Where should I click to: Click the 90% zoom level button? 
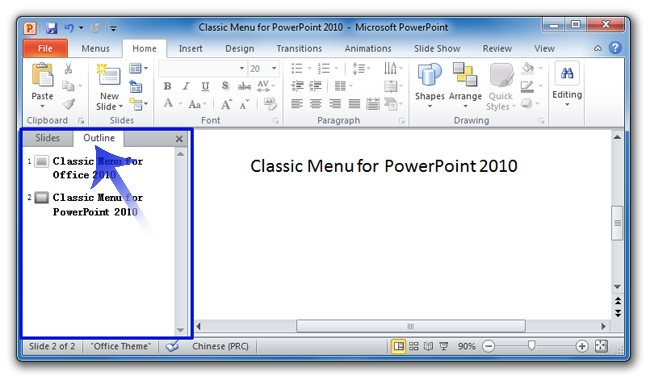[x=466, y=346]
